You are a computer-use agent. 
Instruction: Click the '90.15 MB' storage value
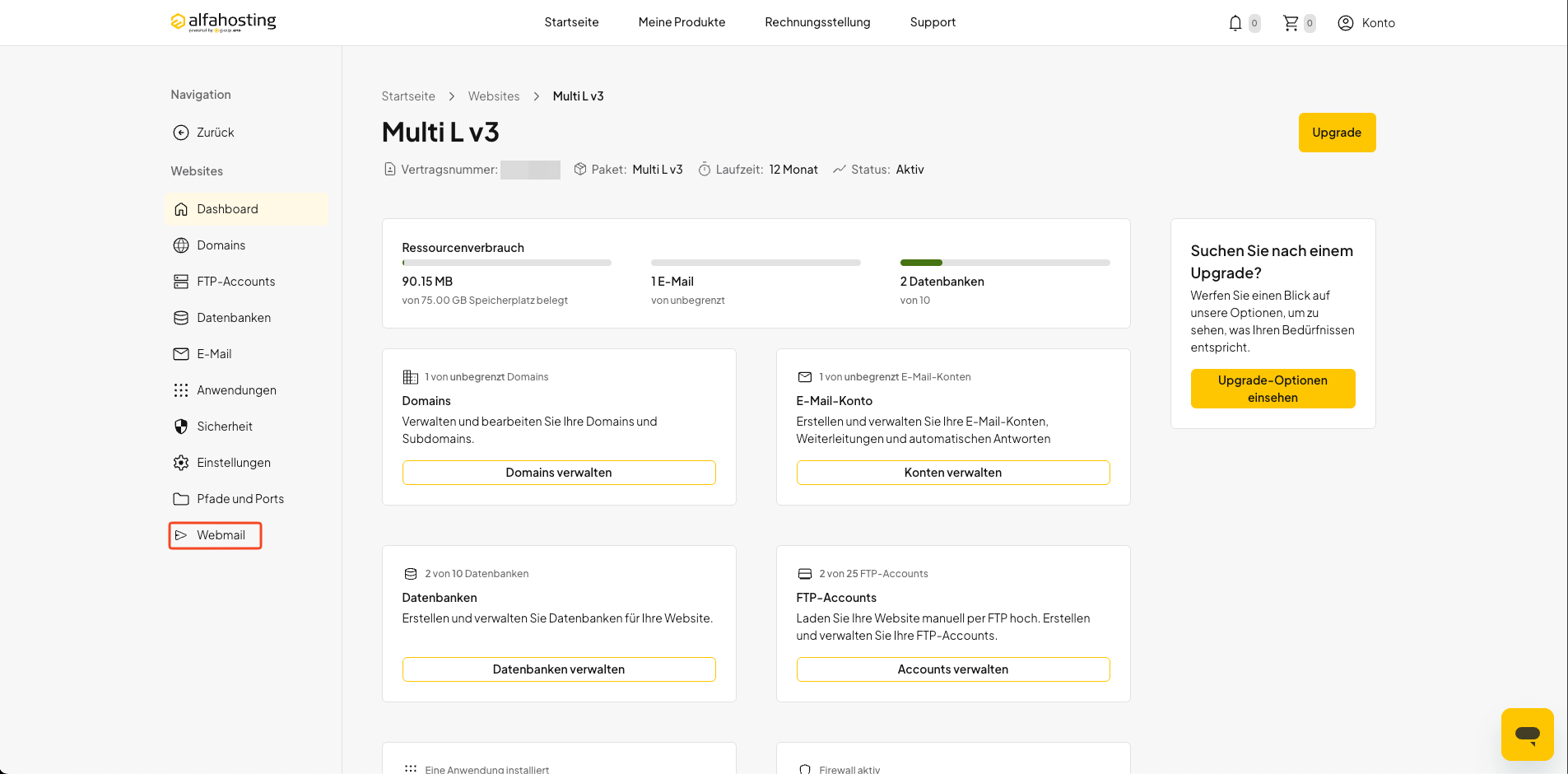[427, 282]
